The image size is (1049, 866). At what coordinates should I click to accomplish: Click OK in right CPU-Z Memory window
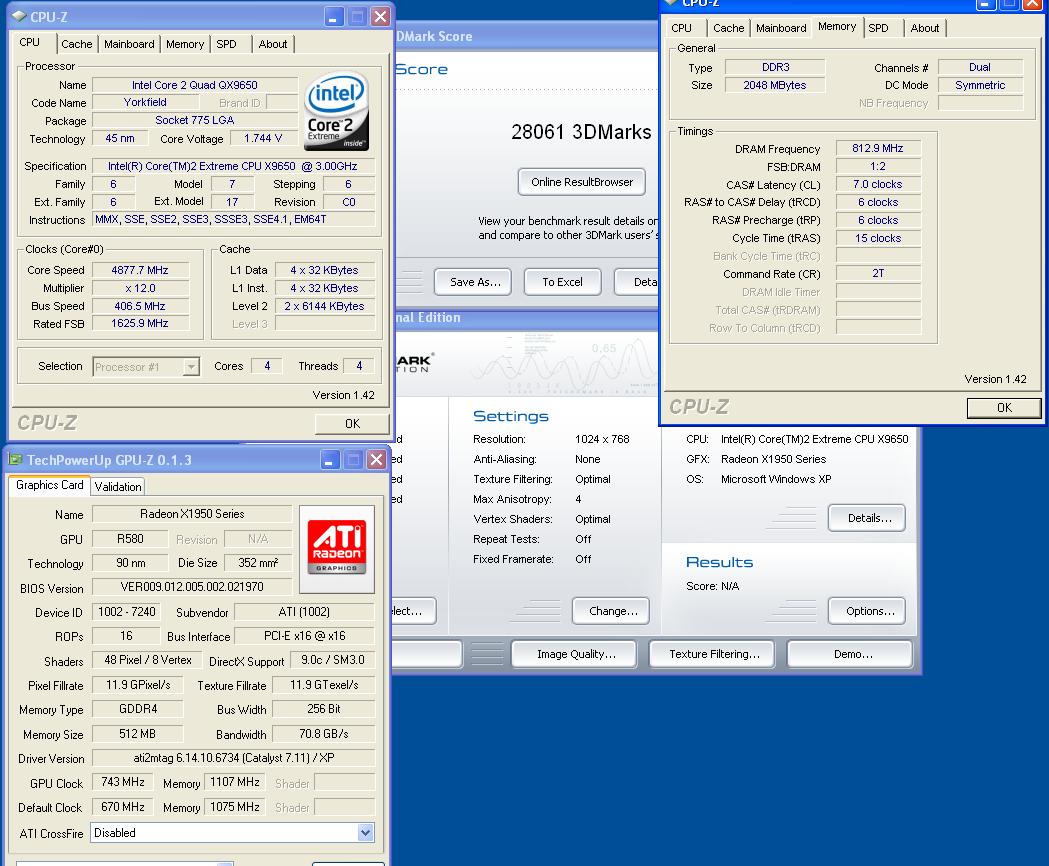pos(1004,408)
